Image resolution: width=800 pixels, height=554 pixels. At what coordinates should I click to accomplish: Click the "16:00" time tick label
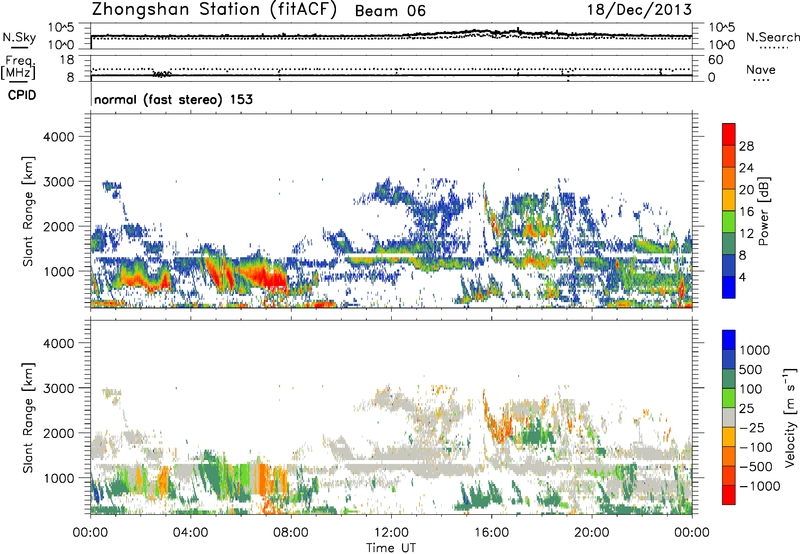pyautogui.click(x=491, y=533)
